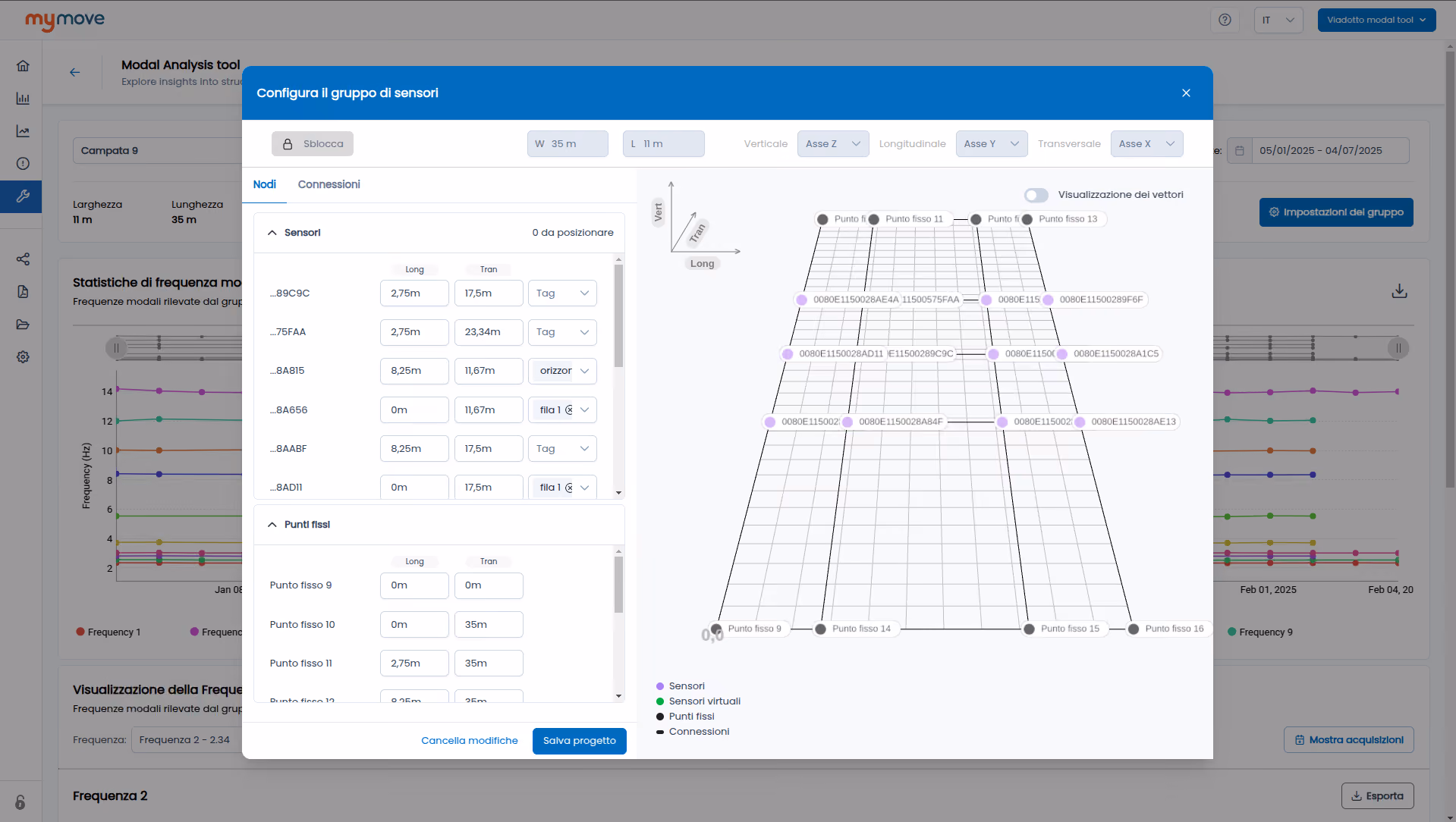1456x822 pixels.
Task: Click the right handle of the chart range slider
Action: point(1398,348)
